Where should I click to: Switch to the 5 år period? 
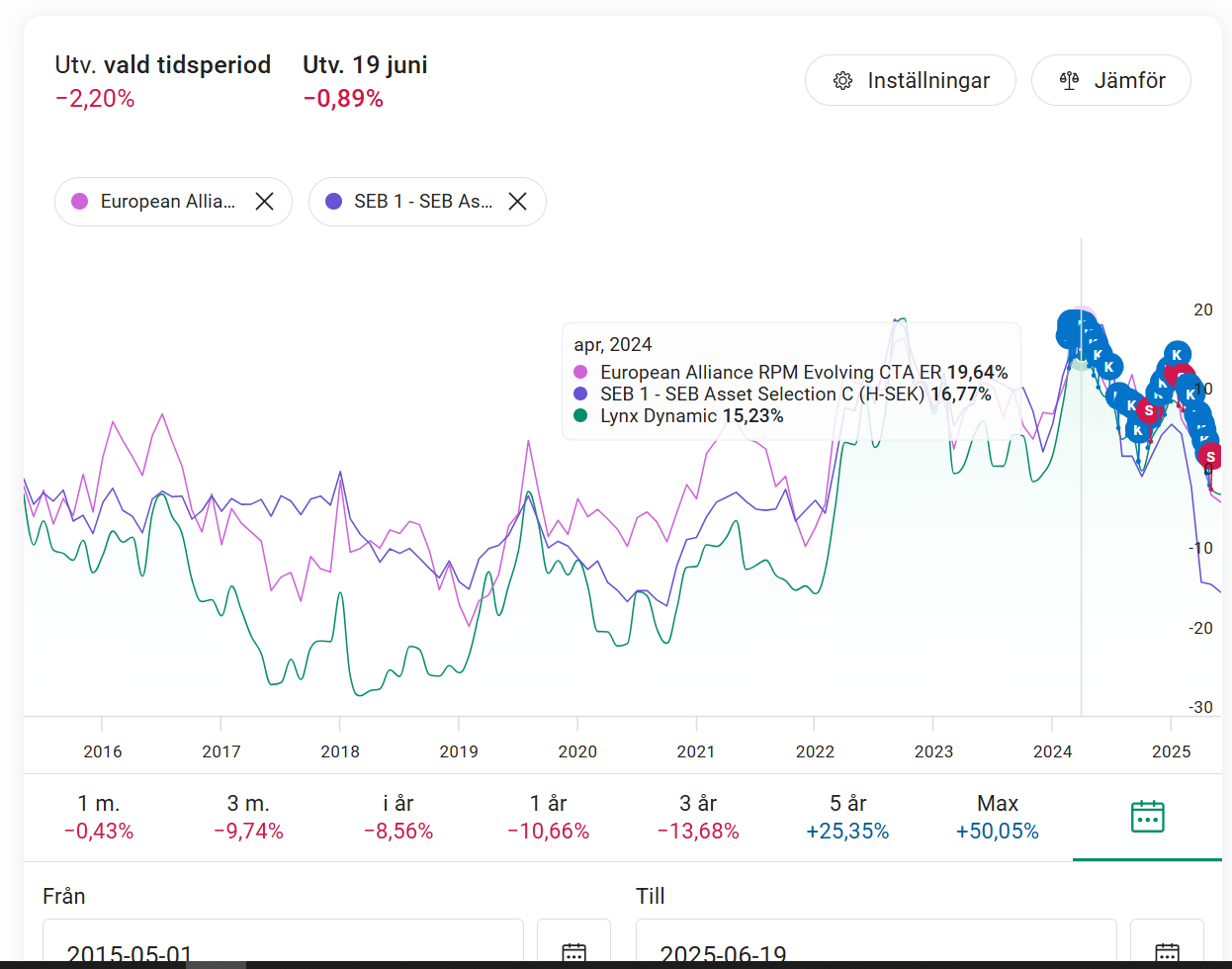pyautogui.click(x=847, y=817)
